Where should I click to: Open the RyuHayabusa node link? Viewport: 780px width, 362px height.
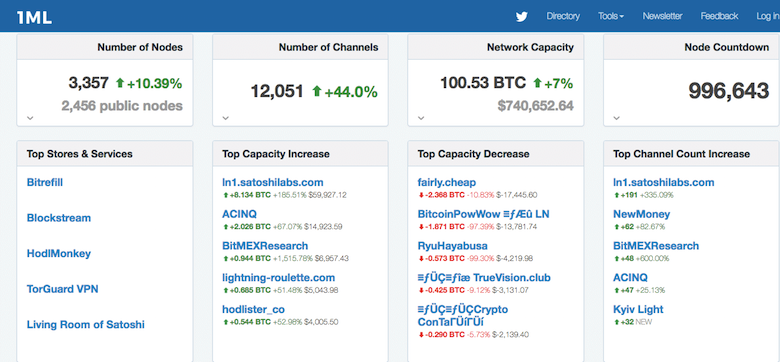(x=453, y=246)
